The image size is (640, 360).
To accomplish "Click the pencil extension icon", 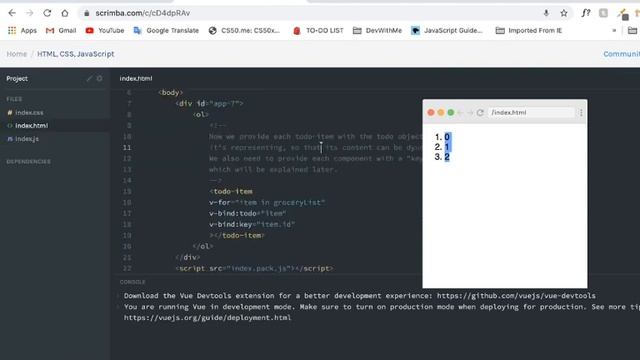I will (x=623, y=14).
